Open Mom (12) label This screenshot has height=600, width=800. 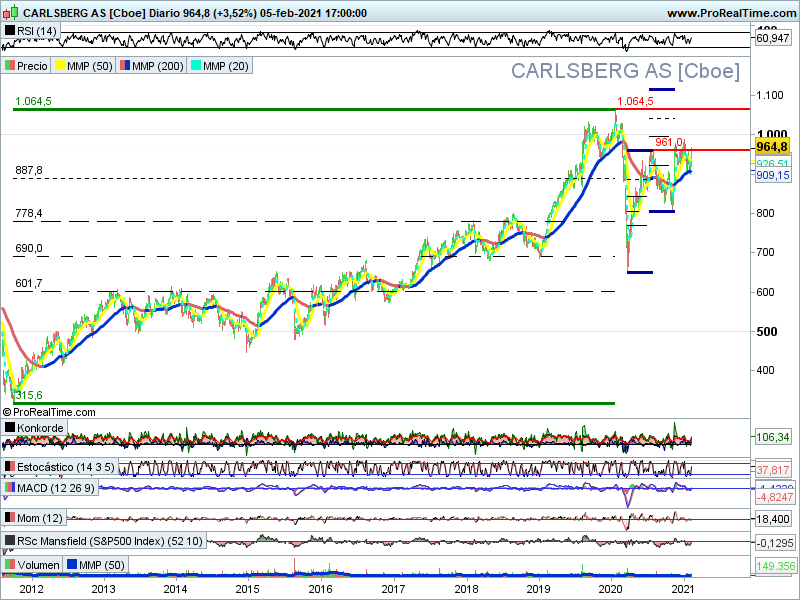pyautogui.click(x=40, y=518)
